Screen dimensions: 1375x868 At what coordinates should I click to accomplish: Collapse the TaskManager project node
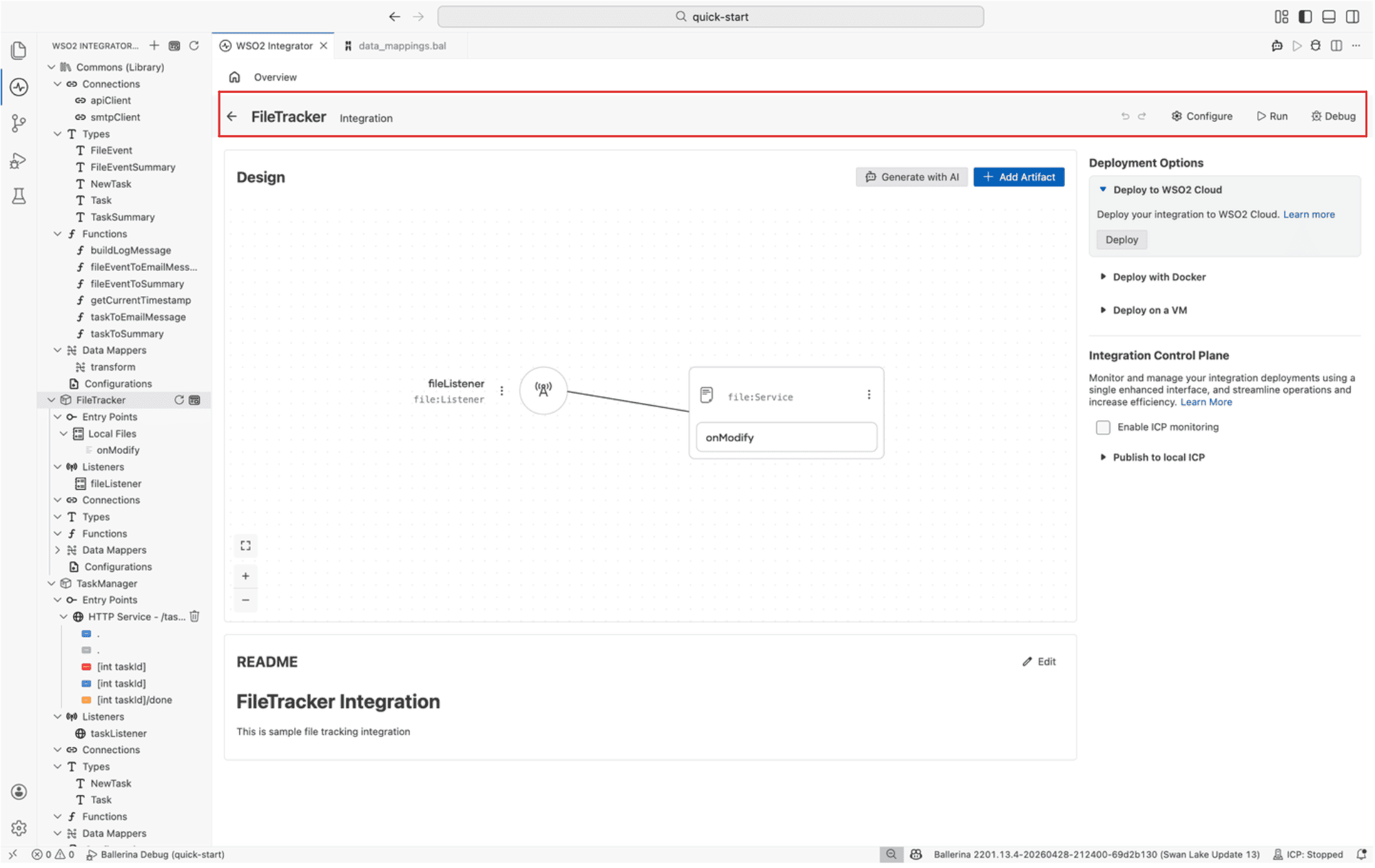pyautogui.click(x=52, y=583)
